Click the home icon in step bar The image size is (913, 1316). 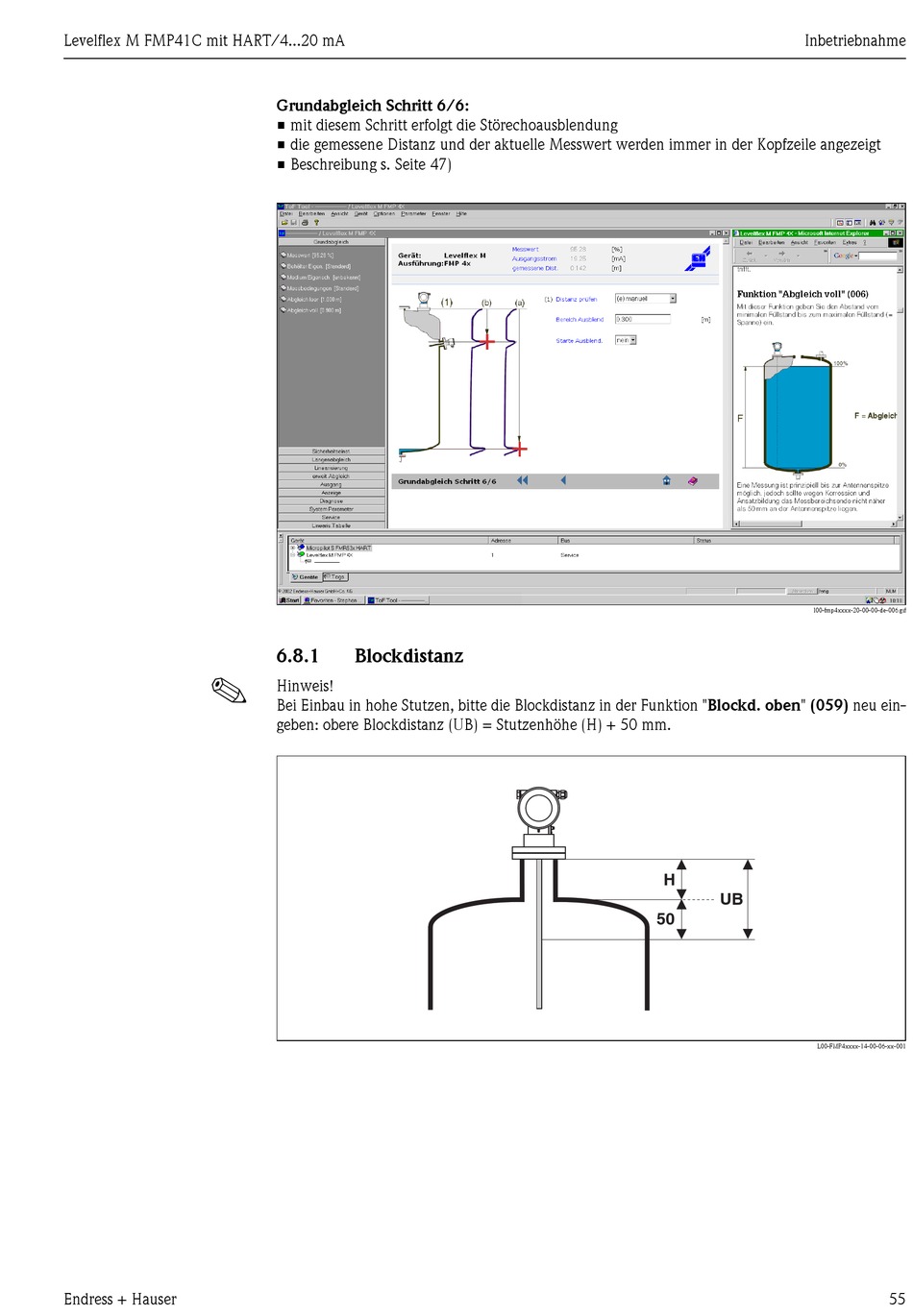pos(666,480)
